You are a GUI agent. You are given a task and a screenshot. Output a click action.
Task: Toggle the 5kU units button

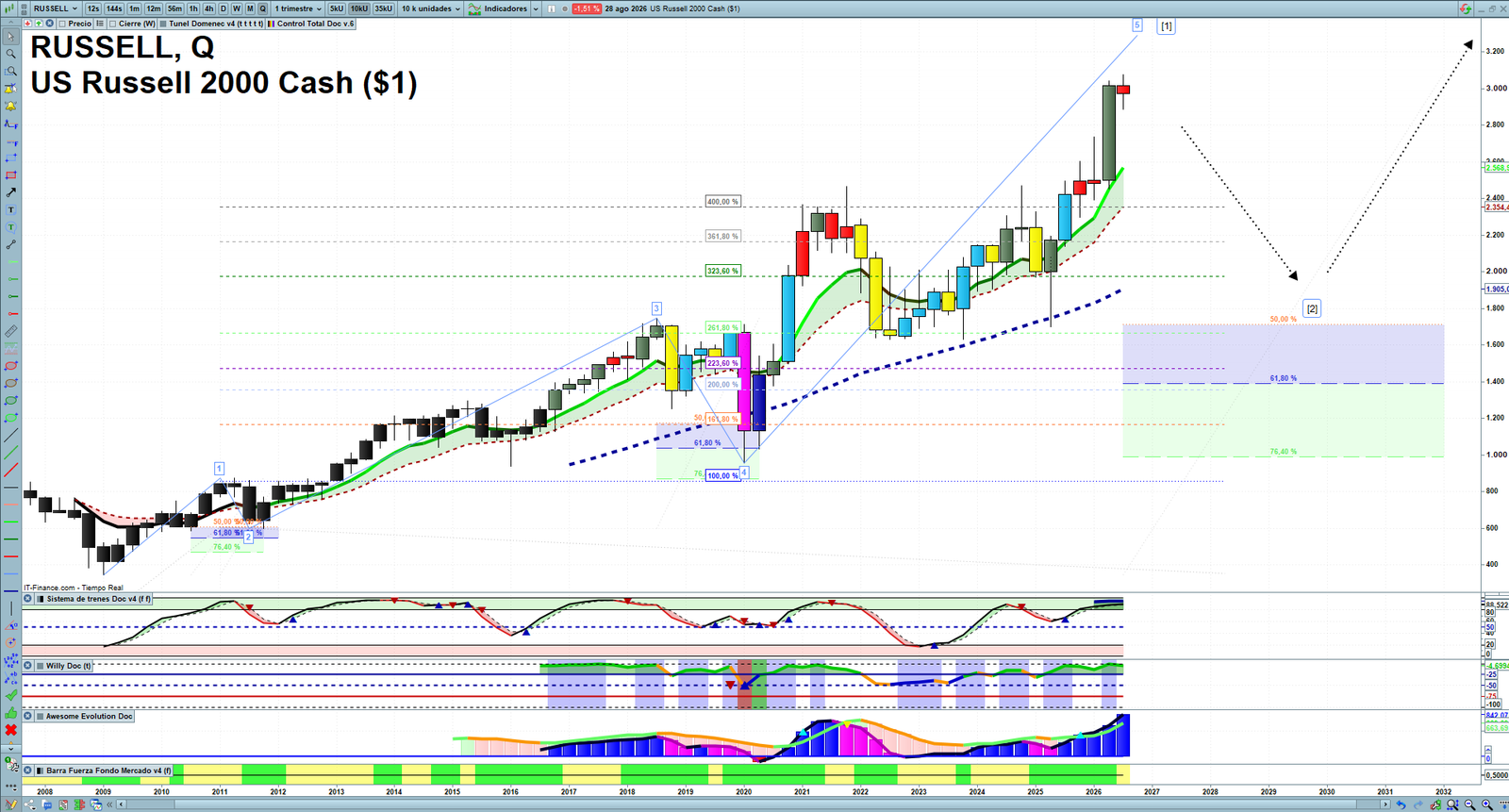(337, 8)
